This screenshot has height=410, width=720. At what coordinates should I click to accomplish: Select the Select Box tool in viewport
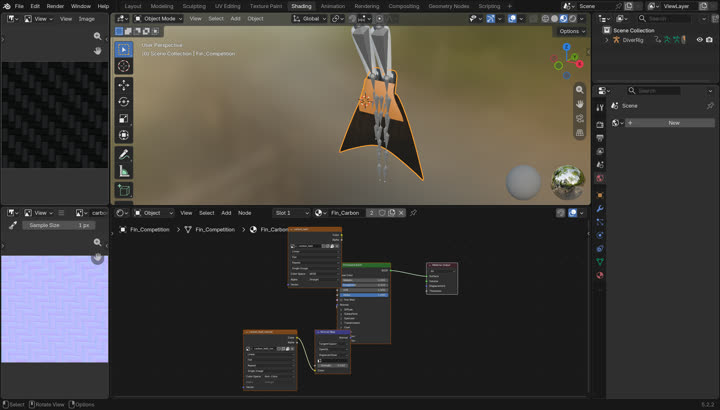click(x=124, y=49)
